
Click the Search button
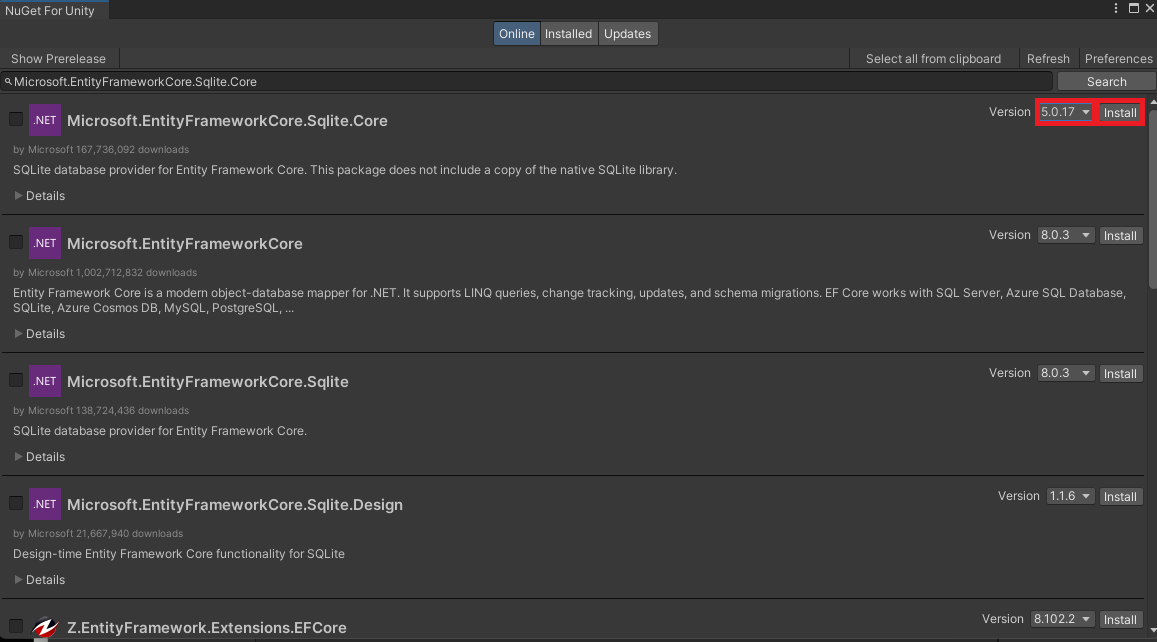[x=1106, y=82]
